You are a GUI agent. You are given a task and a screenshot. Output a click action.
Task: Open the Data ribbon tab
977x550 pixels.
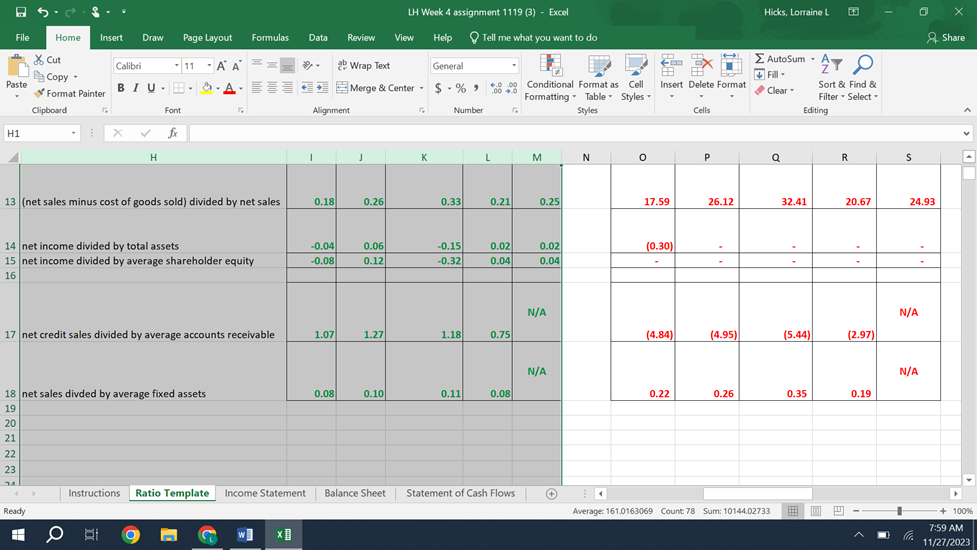point(318,37)
